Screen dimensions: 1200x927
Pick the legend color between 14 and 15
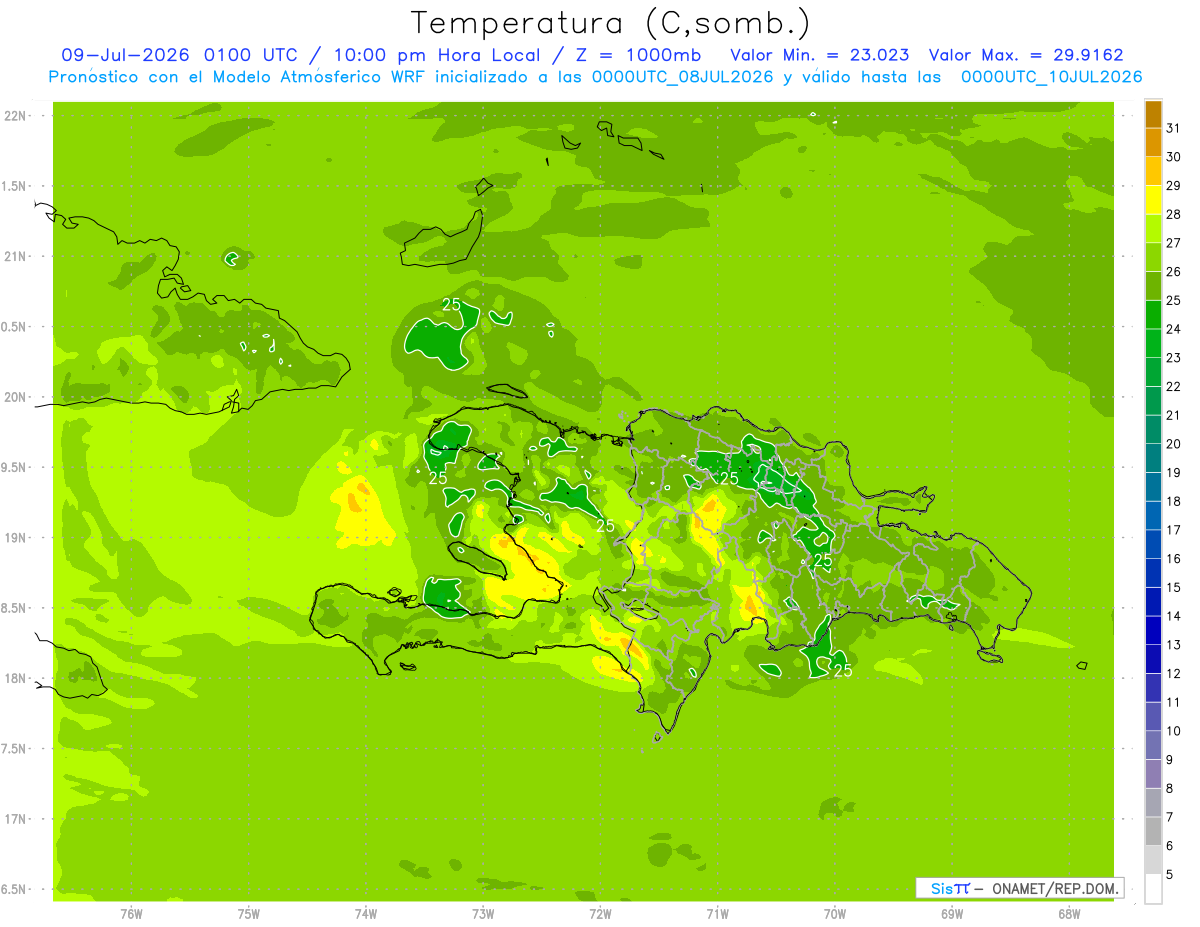(1153, 602)
